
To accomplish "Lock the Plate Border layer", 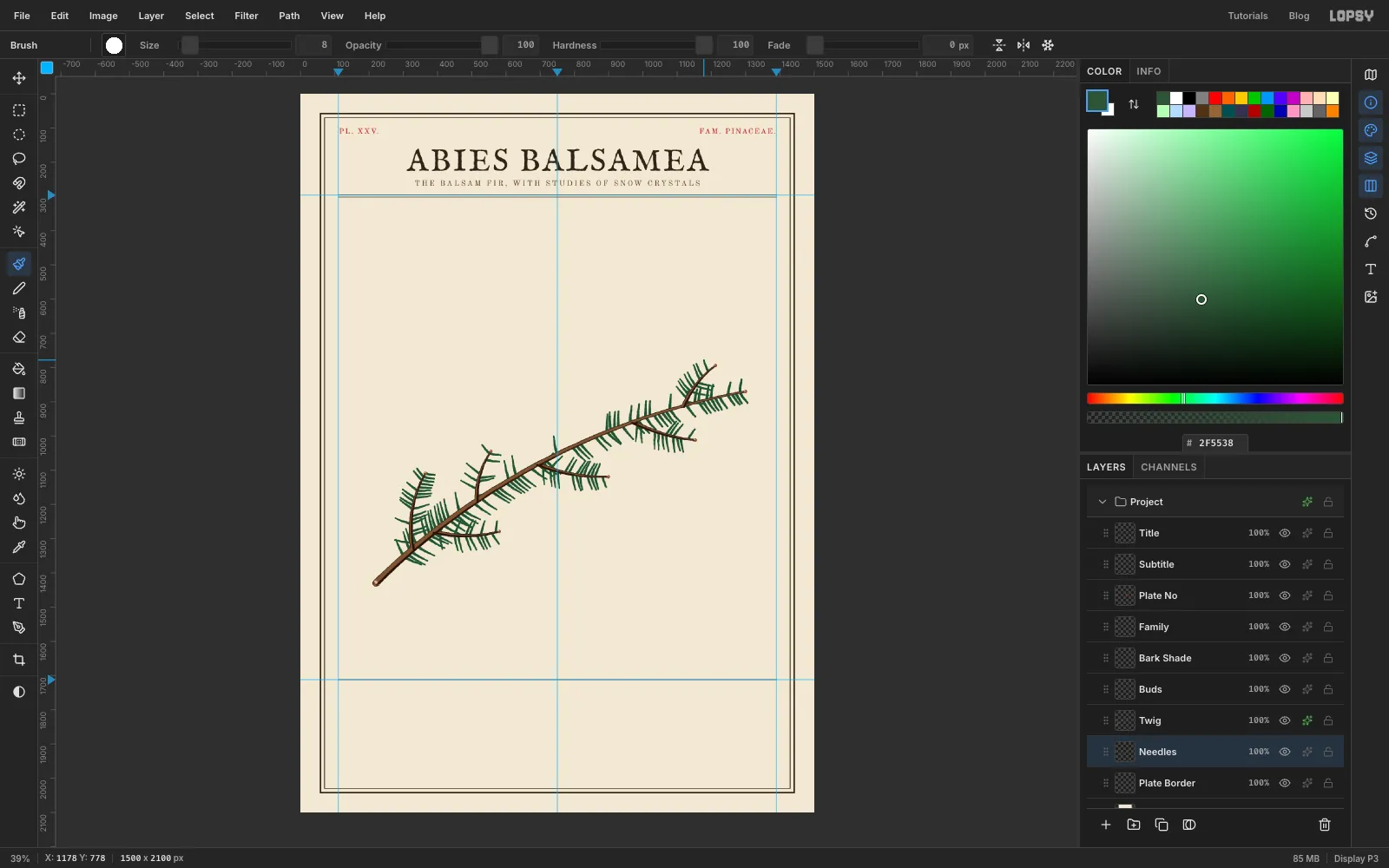I will pyautogui.click(x=1328, y=783).
